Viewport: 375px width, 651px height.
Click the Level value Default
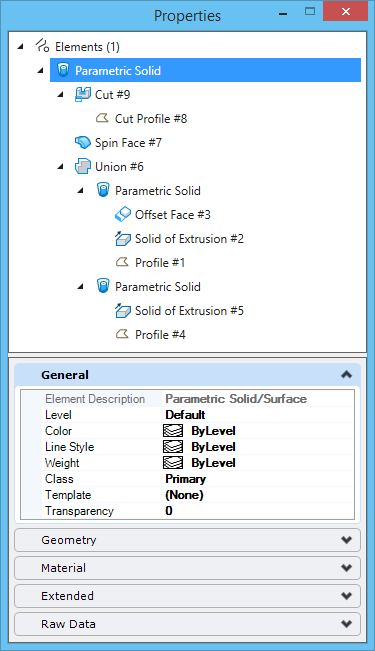pyautogui.click(x=185, y=414)
